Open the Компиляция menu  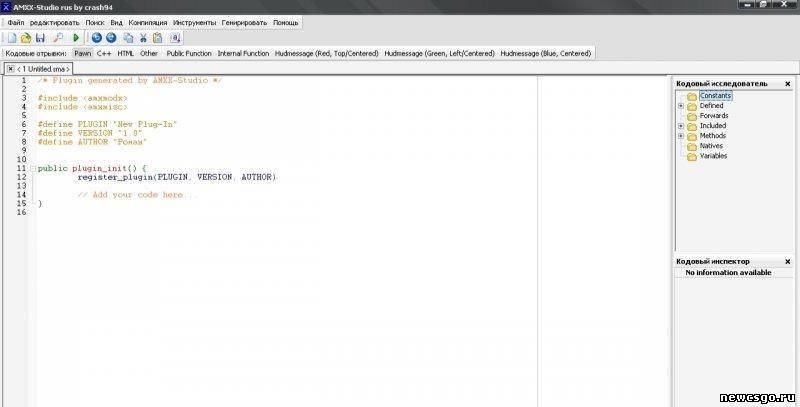point(148,21)
